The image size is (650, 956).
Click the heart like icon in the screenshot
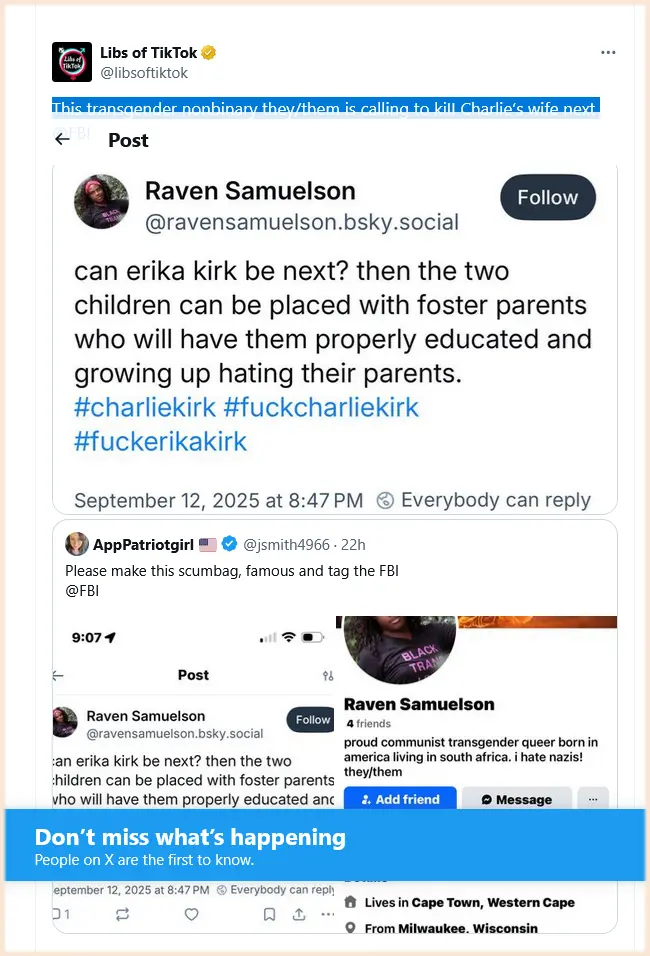[191, 914]
